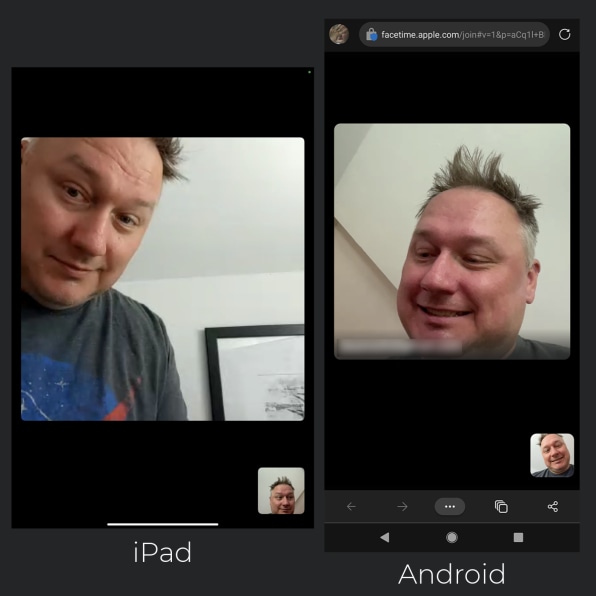Tap the Android main video tile

pyautogui.click(x=452, y=241)
